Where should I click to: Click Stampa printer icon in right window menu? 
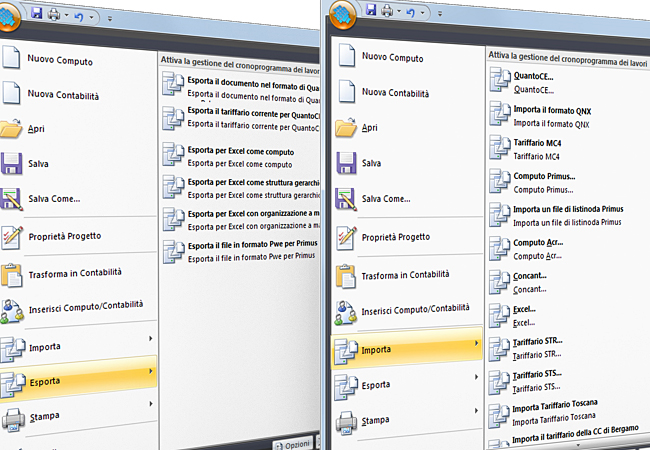(x=347, y=423)
